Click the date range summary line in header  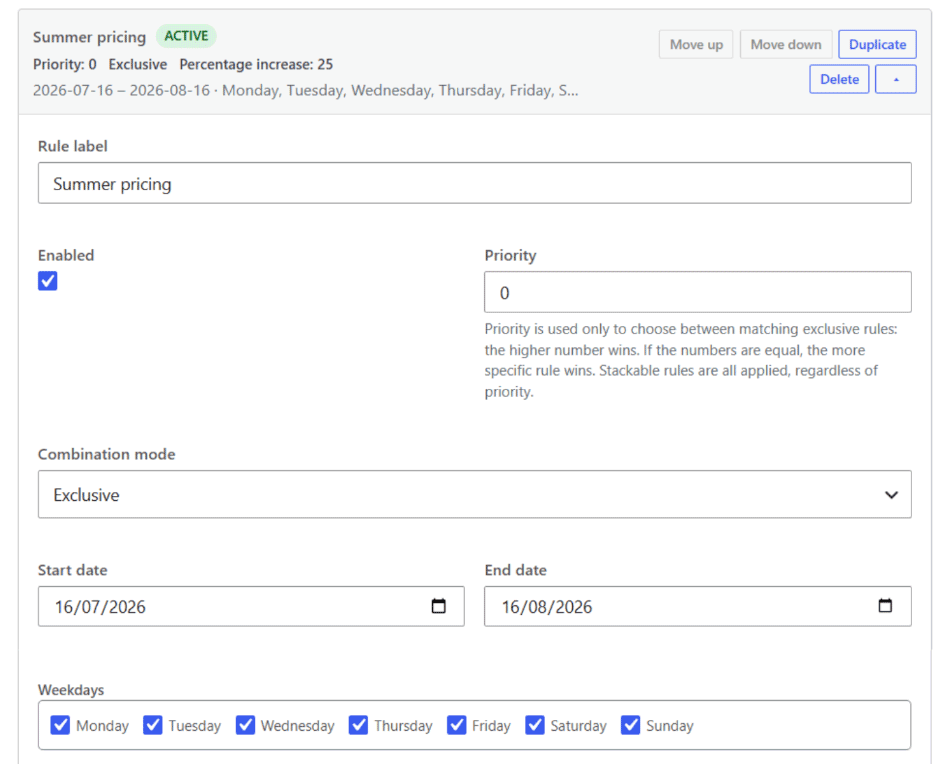(x=305, y=91)
